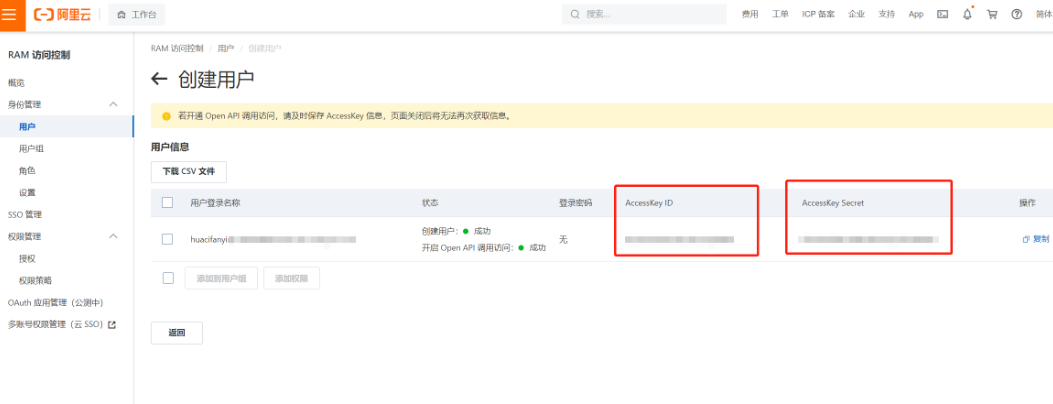The image size is (1053, 404).
Task: Open the orange hamburger menu
Action: tap(9, 15)
